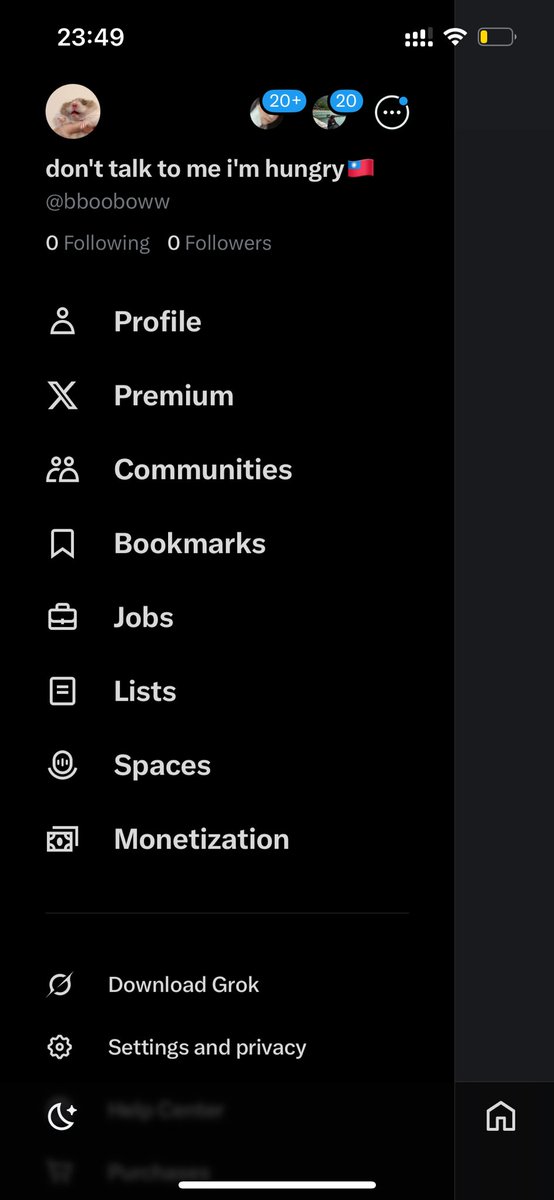Tap the Communities people icon

point(62,470)
